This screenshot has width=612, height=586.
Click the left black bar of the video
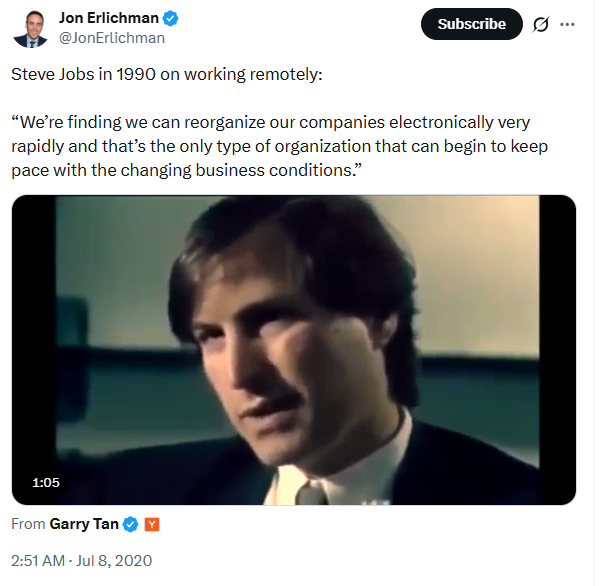(34, 349)
